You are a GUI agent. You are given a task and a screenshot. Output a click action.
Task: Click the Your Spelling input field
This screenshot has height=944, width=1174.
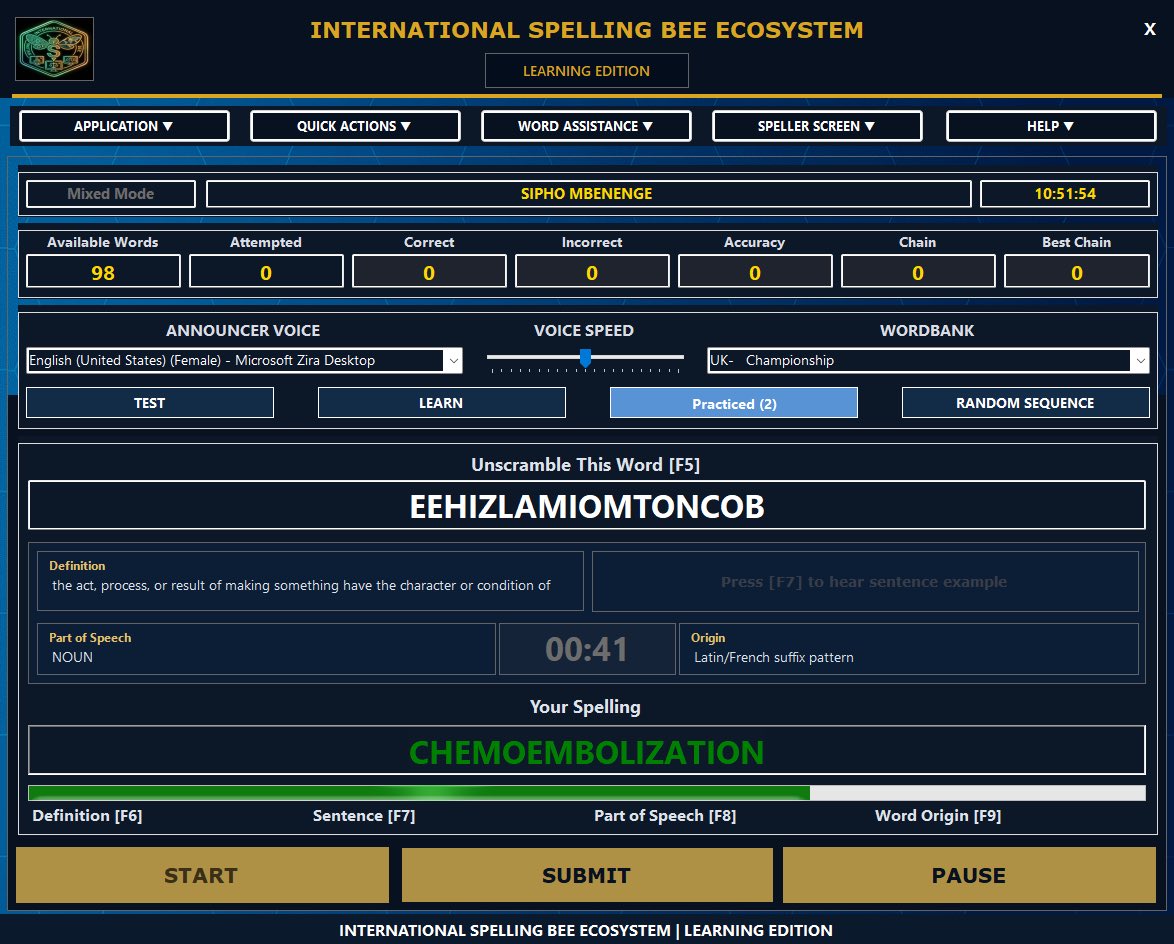coord(587,750)
